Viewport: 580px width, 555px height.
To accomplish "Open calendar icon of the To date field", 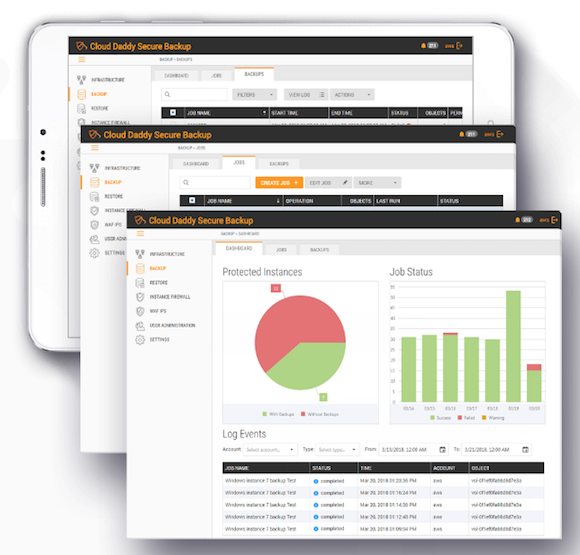I will click(x=525, y=450).
